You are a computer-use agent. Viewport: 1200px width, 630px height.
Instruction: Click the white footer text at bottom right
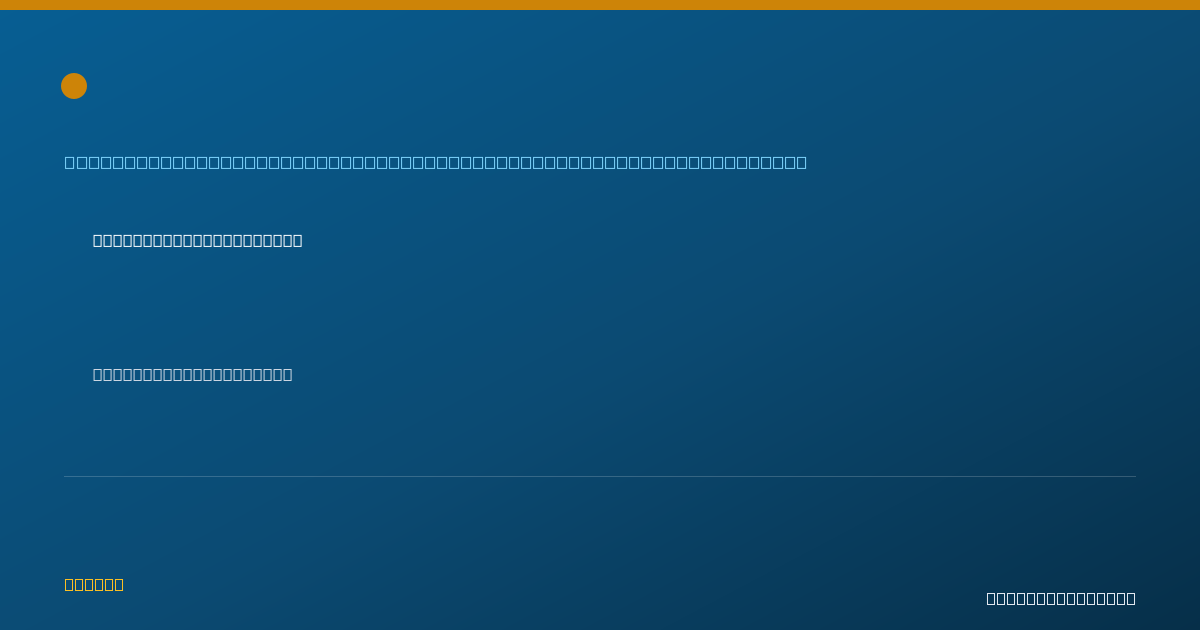pos(1061,598)
